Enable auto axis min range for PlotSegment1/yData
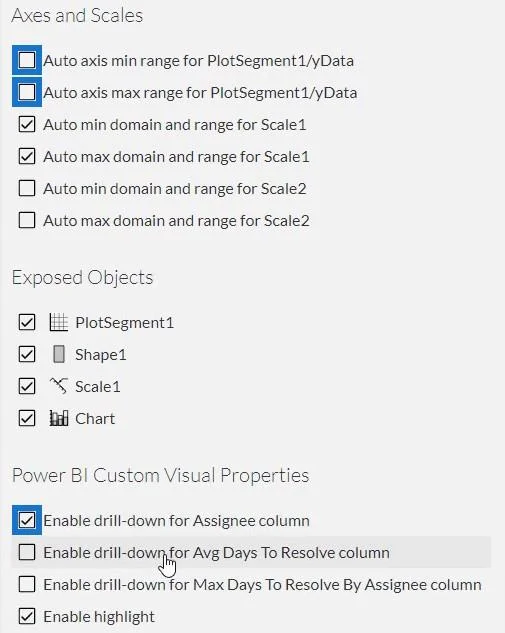 click(27, 60)
